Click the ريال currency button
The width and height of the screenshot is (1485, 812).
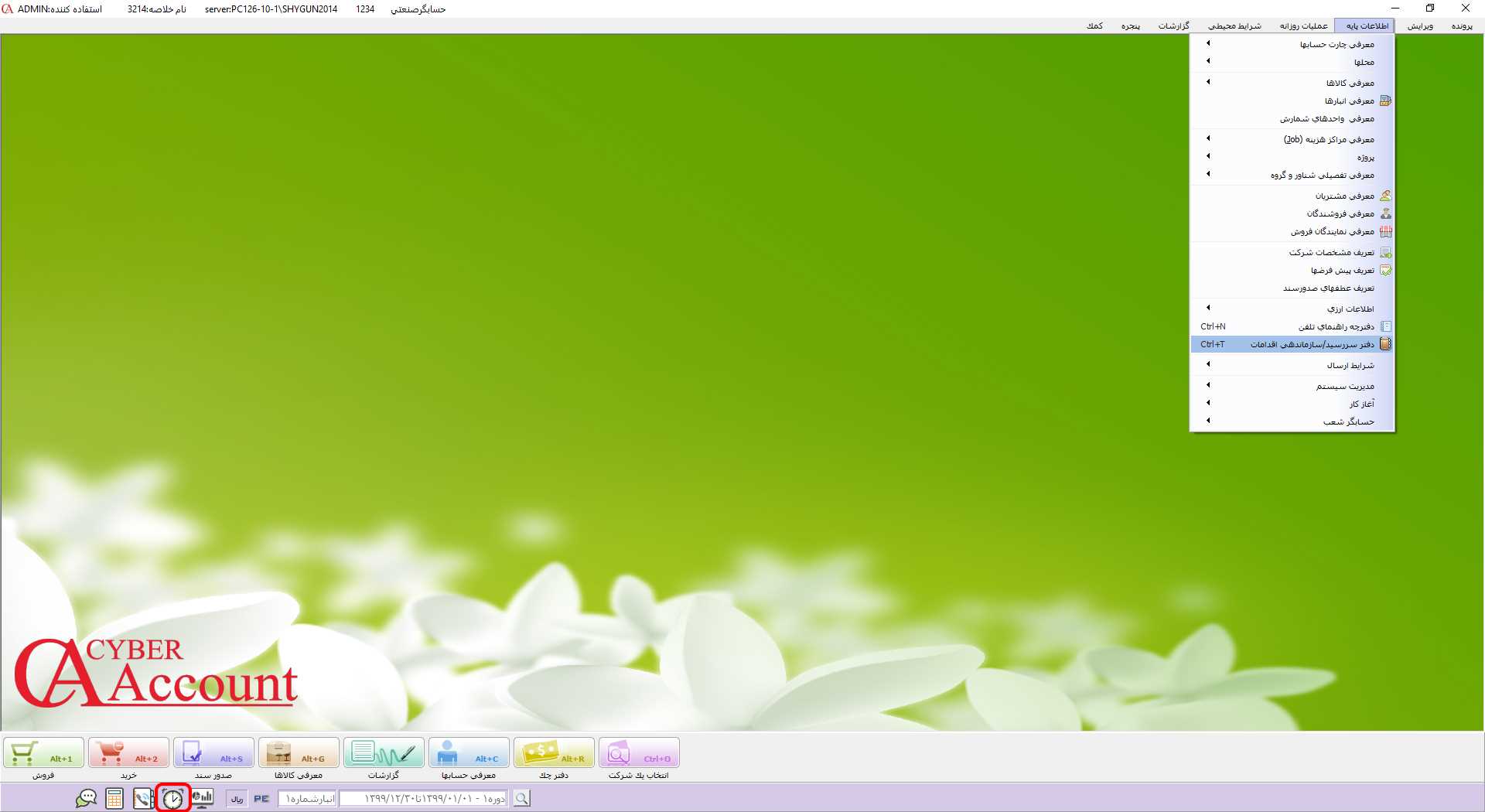(x=237, y=799)
